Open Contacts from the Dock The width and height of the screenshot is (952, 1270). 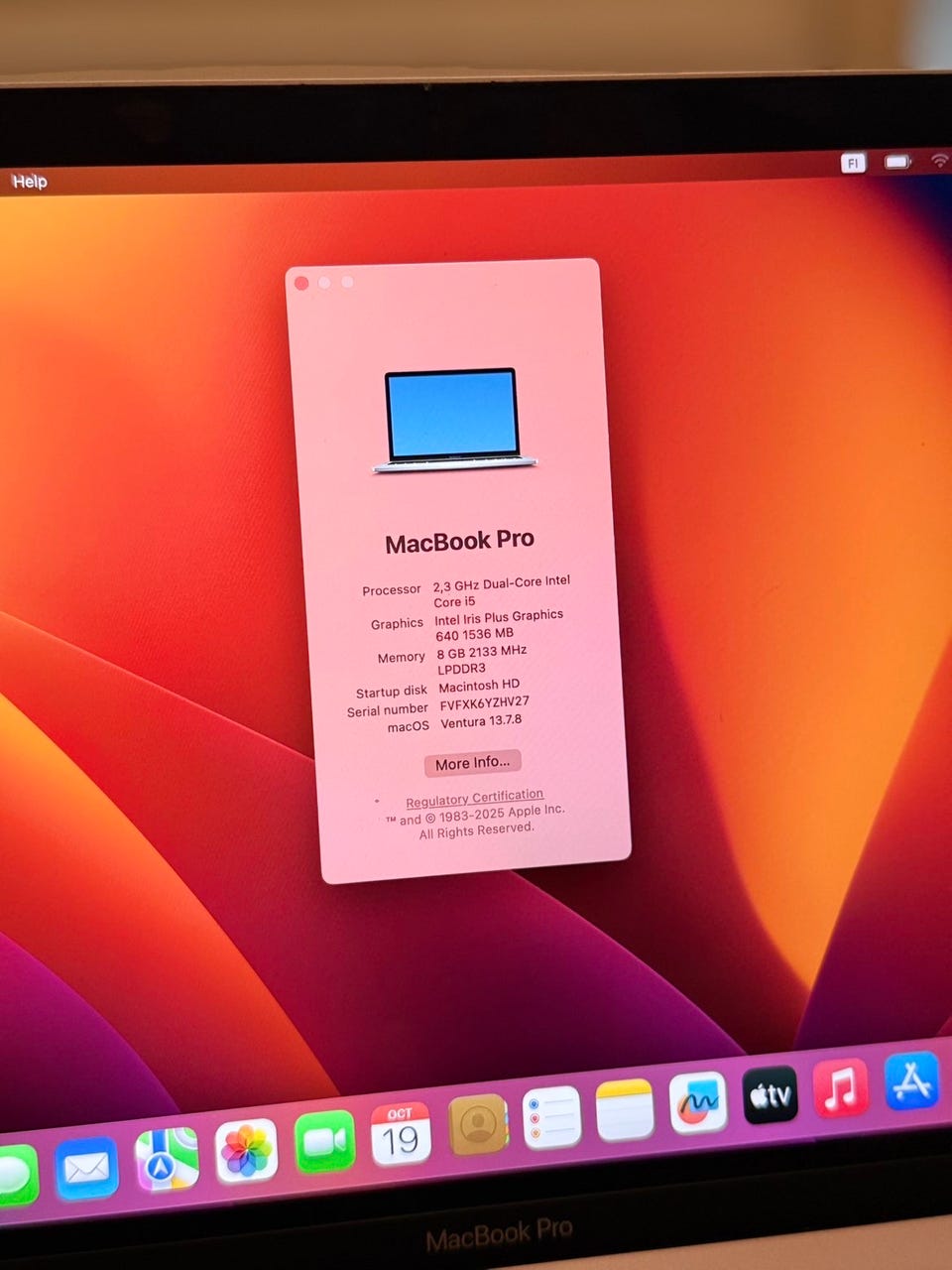tap(479, 1124)
